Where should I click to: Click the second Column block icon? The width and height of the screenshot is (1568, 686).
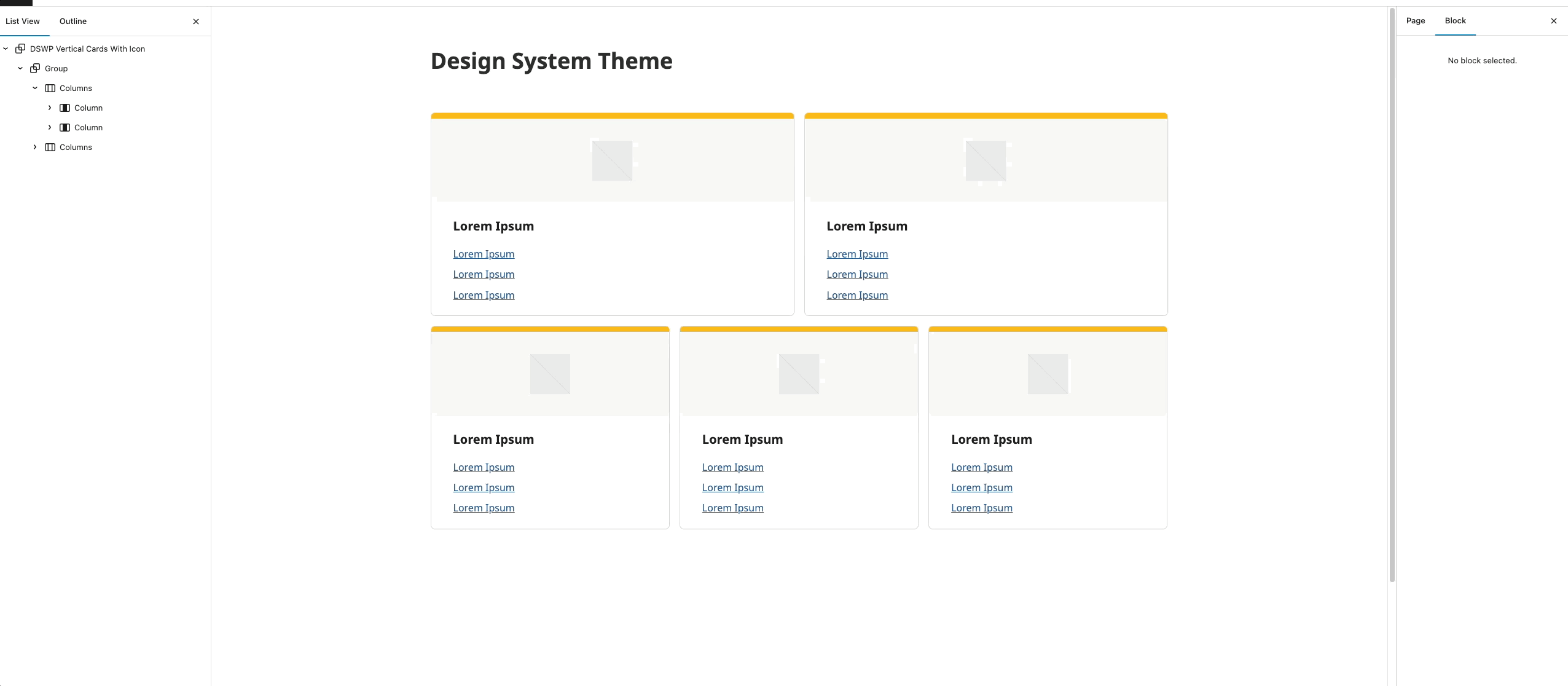(65, 127)
